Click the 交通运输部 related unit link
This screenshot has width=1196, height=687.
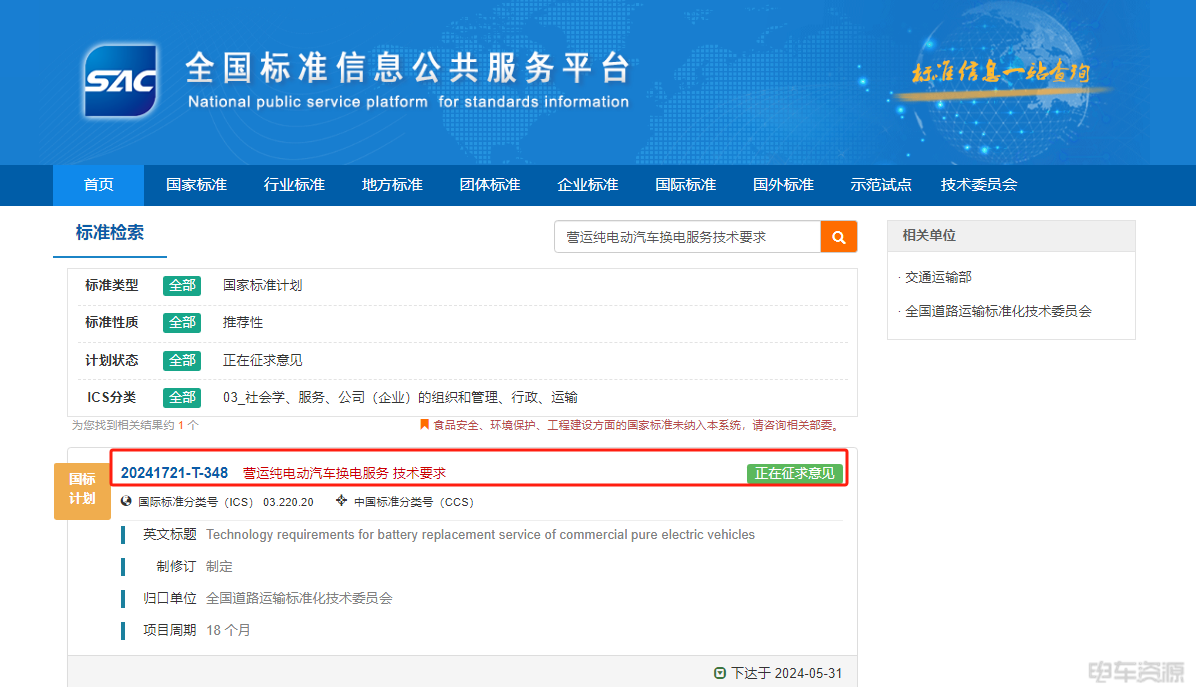(938, 277)
